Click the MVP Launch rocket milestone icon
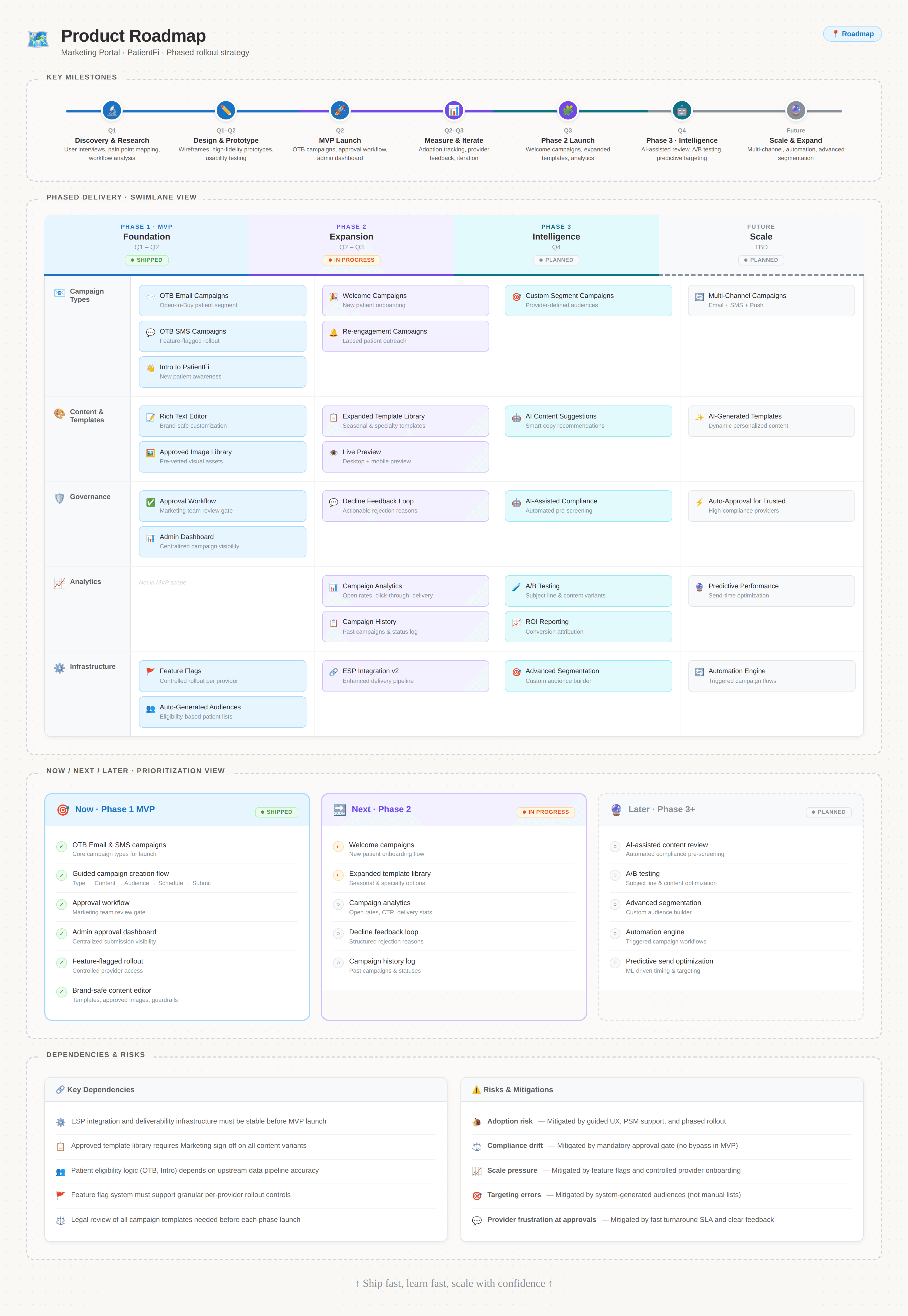This screenshot has width=908, height=1316. [340, 110]
